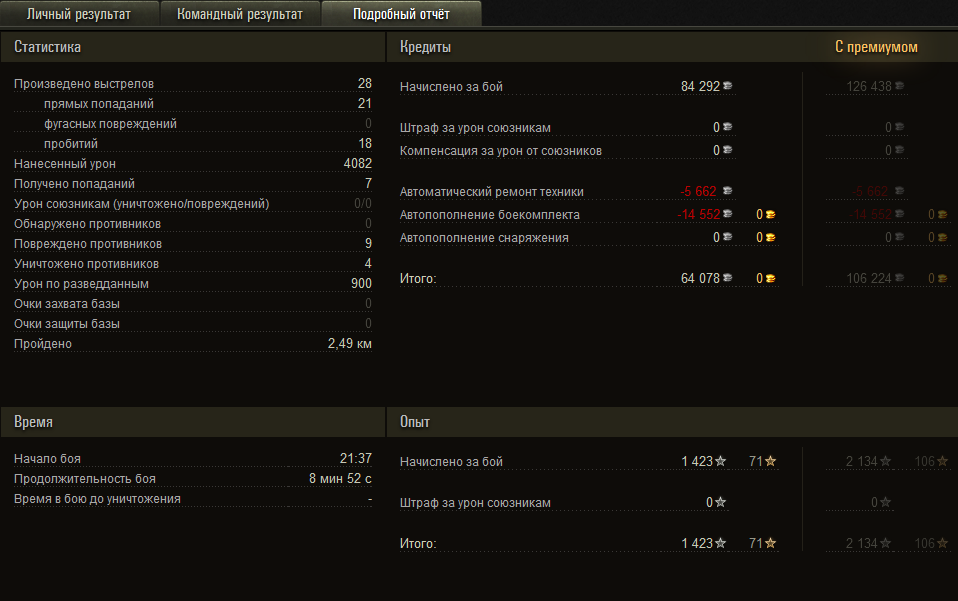The image size is (958, 601).
Task: Click the credits icon in Автопополнение снаряжения row
Action: pyautogui.click(x=728, y=238)
